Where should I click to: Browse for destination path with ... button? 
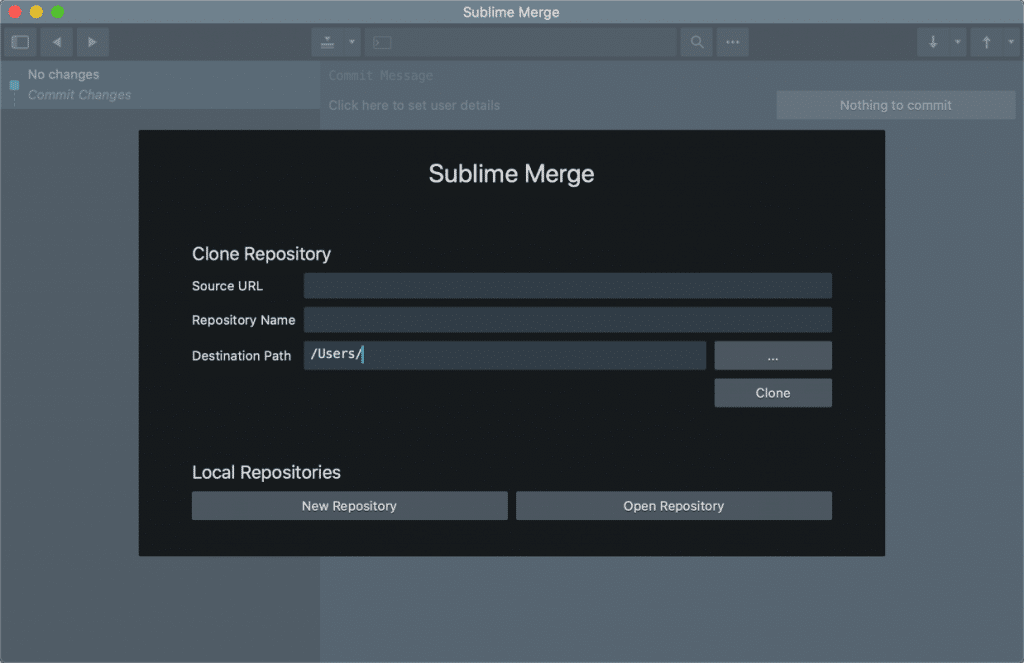point(772,356)
